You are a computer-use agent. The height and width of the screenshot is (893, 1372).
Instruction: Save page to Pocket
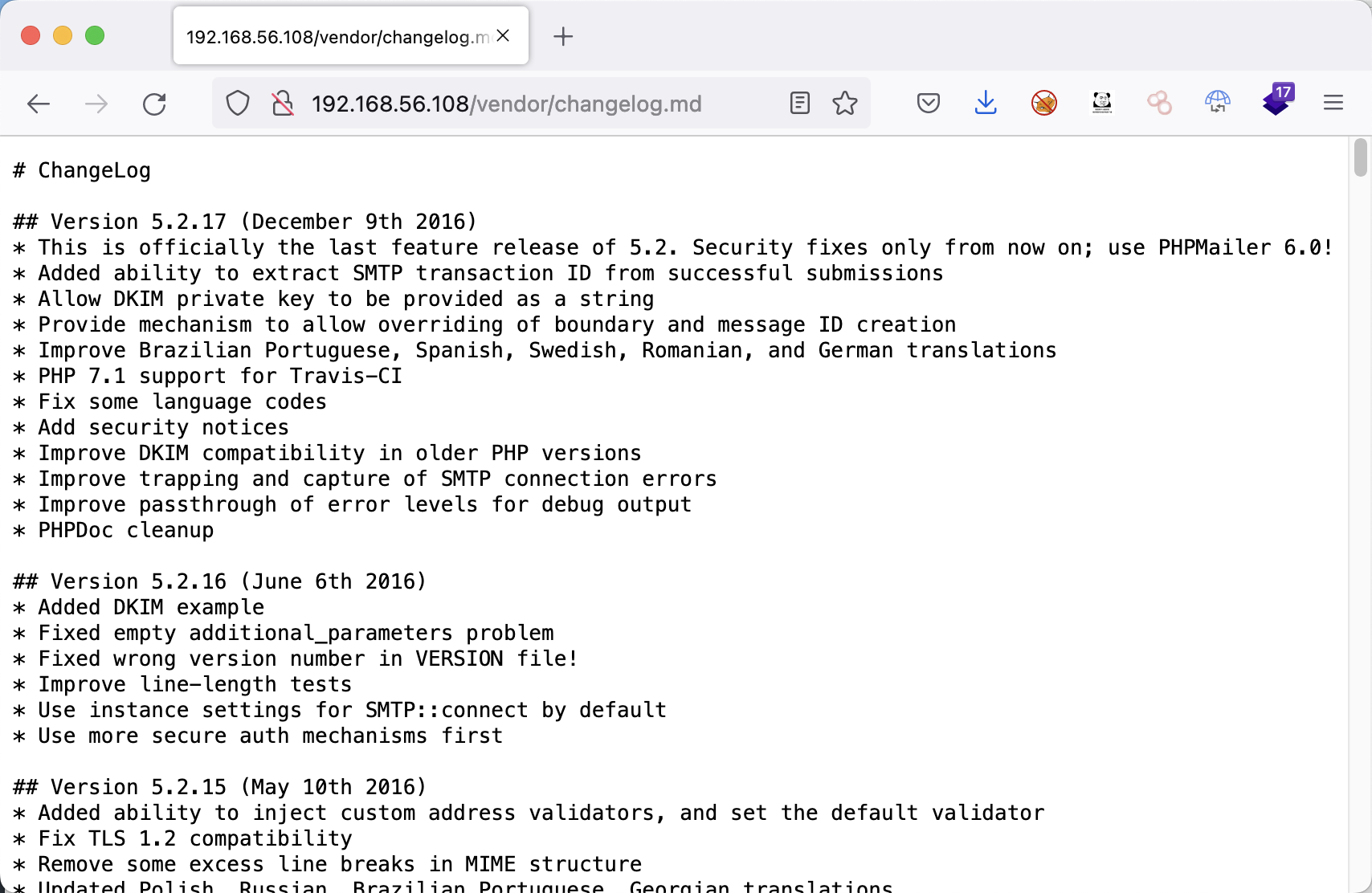pyautogui.click(x=928, y=103)
